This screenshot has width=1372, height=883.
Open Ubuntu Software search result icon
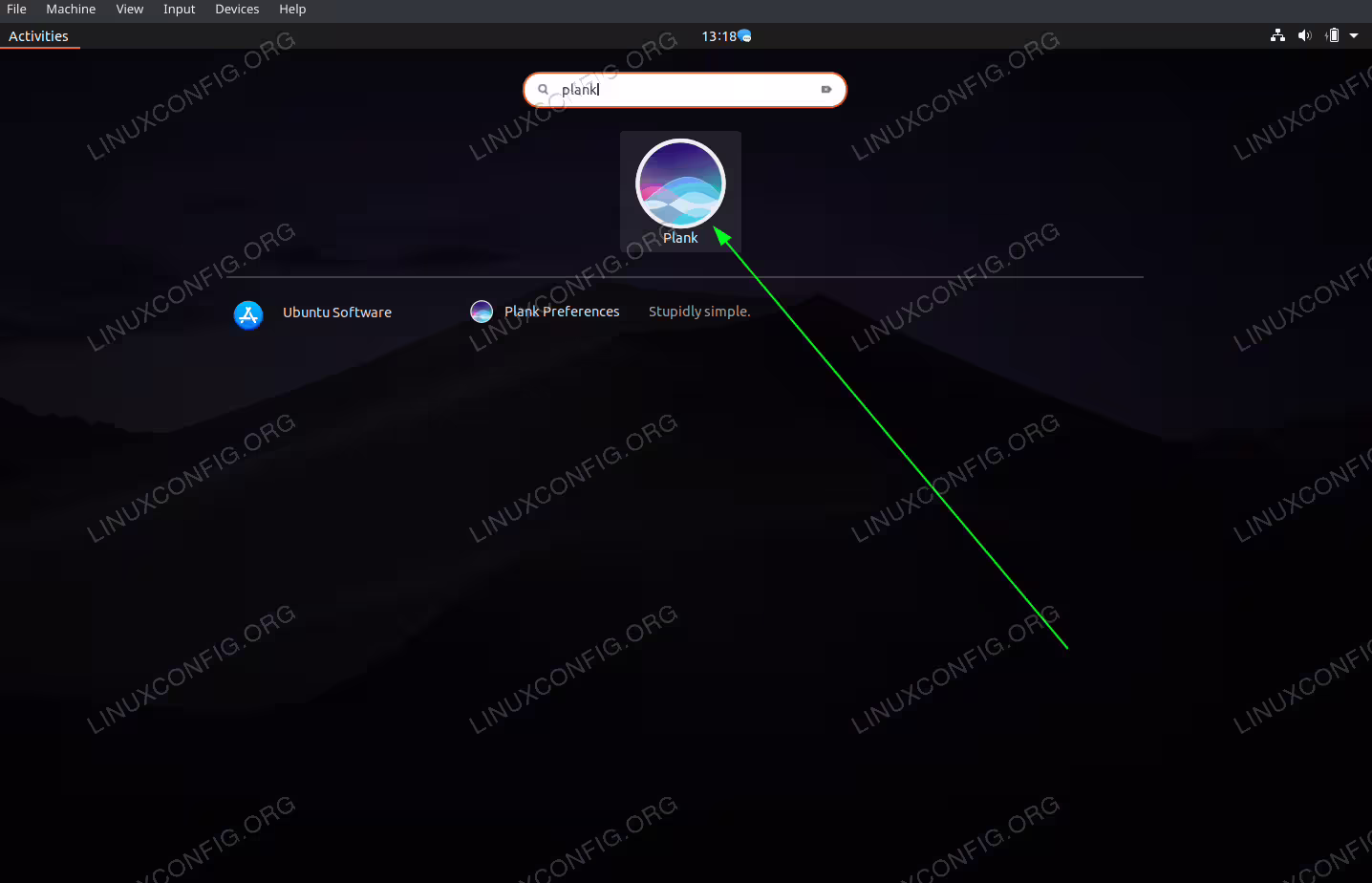click(248, 314)
